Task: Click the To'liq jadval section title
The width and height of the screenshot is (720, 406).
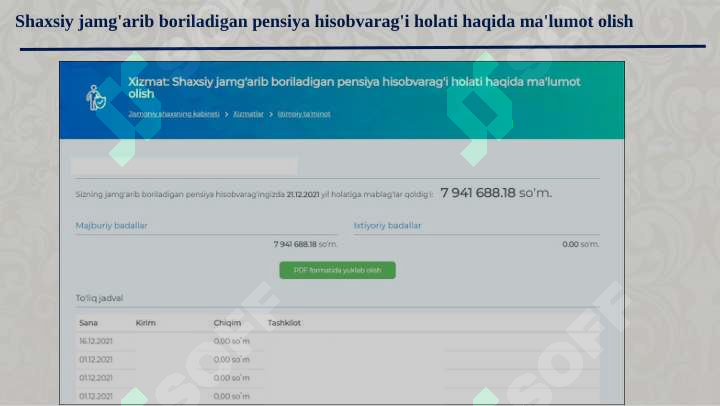Action: tap(99, 298)
